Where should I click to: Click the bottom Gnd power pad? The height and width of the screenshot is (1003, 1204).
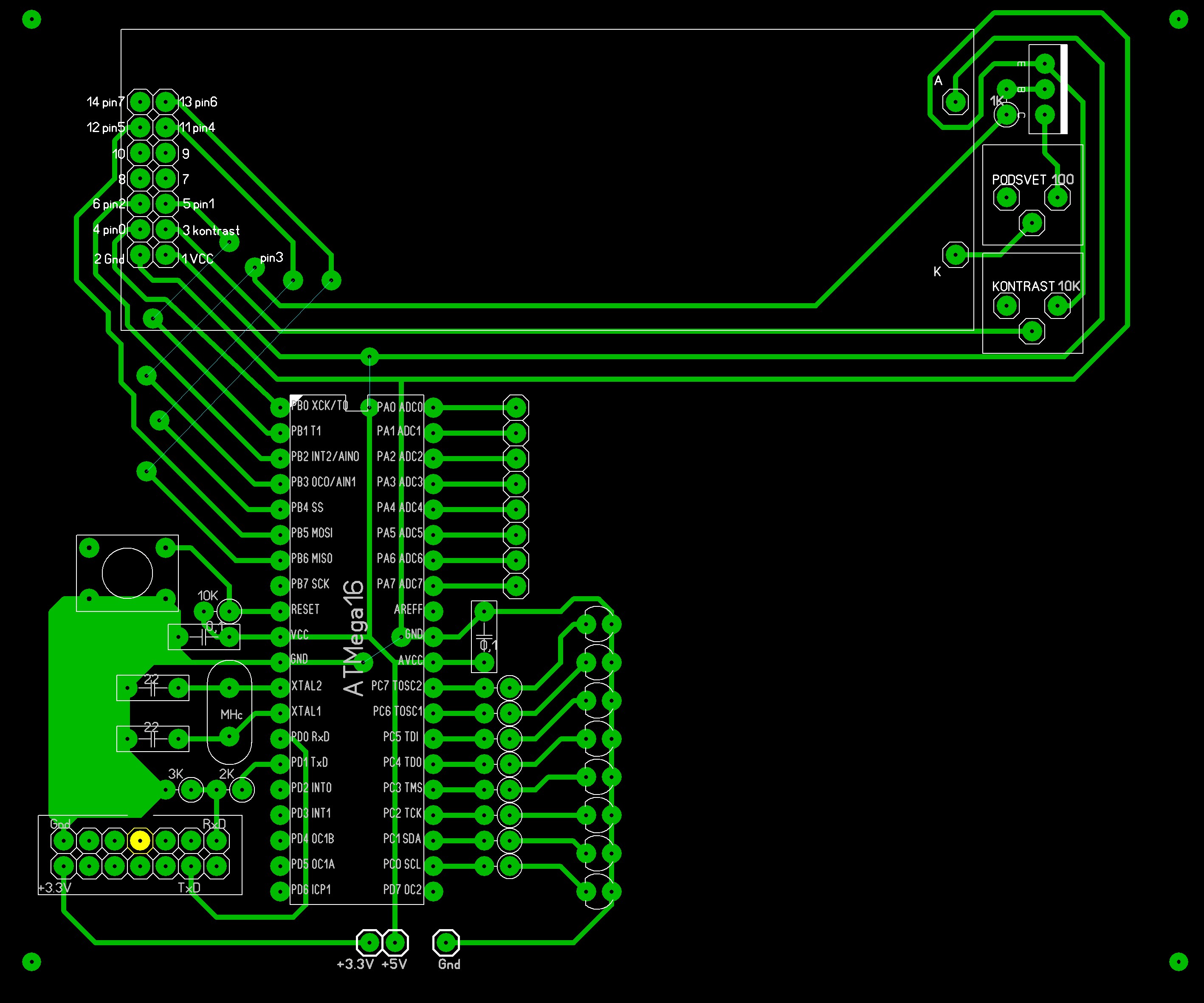tap(446, 942)
